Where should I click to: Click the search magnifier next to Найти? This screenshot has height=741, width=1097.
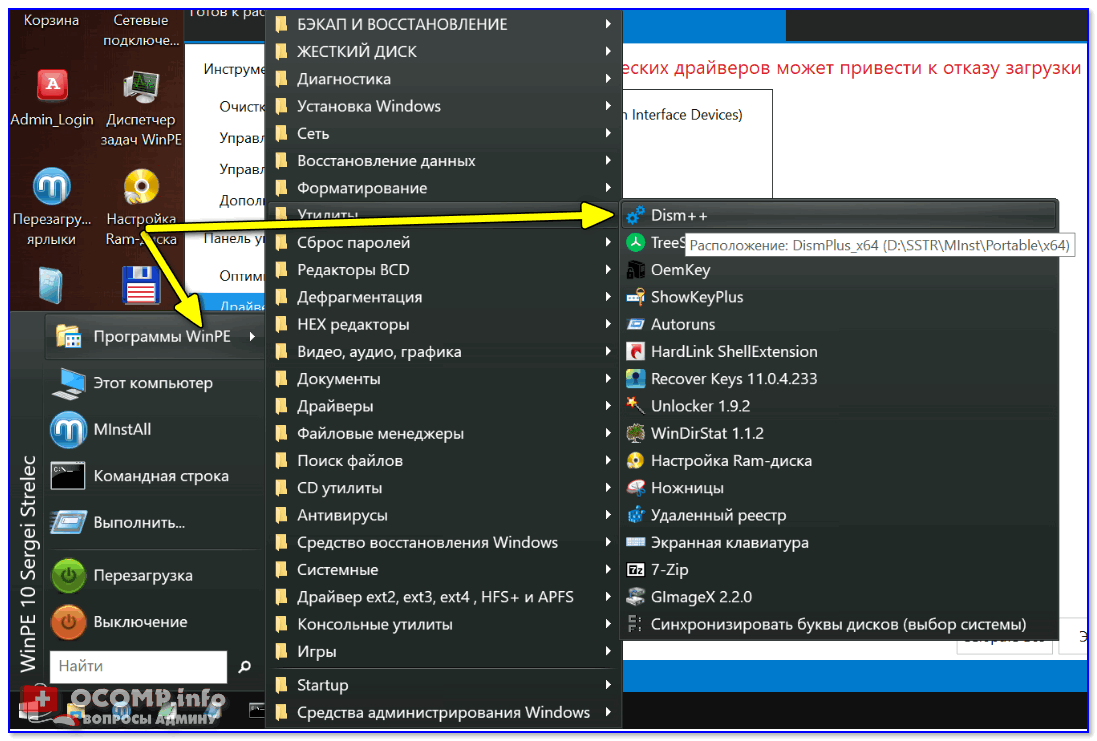pos(244,666)
